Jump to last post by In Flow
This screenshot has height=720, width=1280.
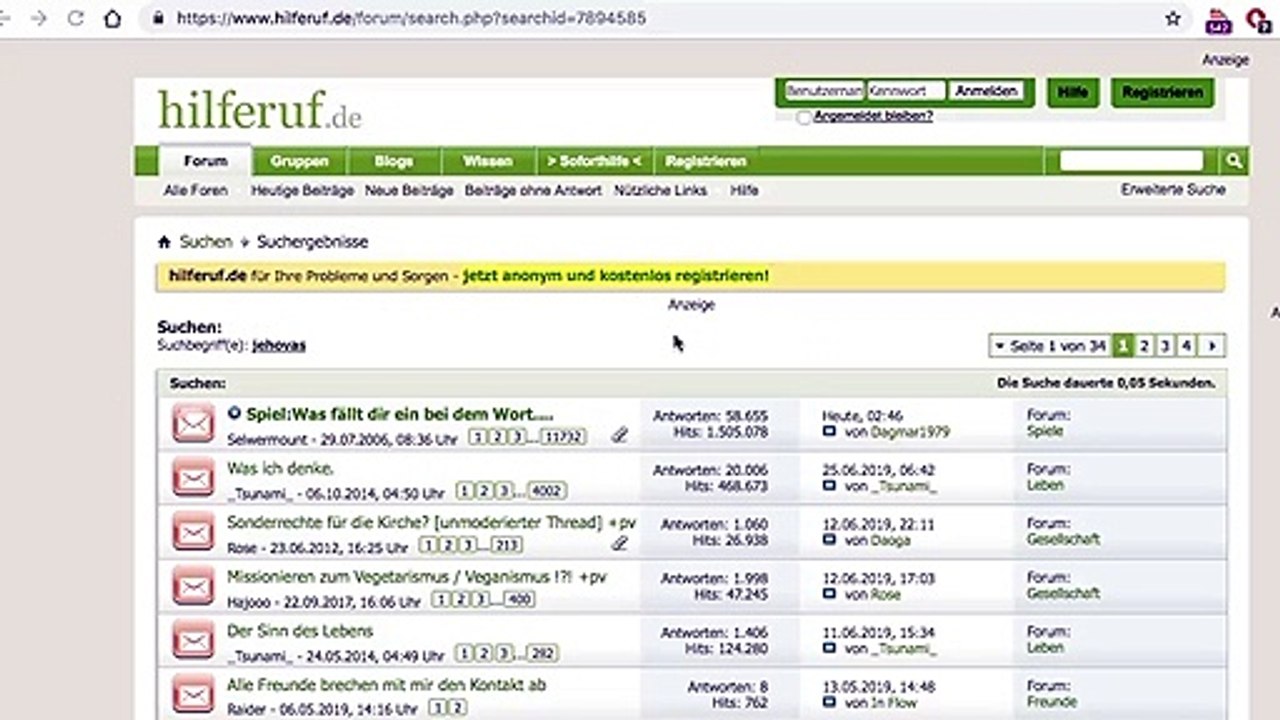point(829,702)
